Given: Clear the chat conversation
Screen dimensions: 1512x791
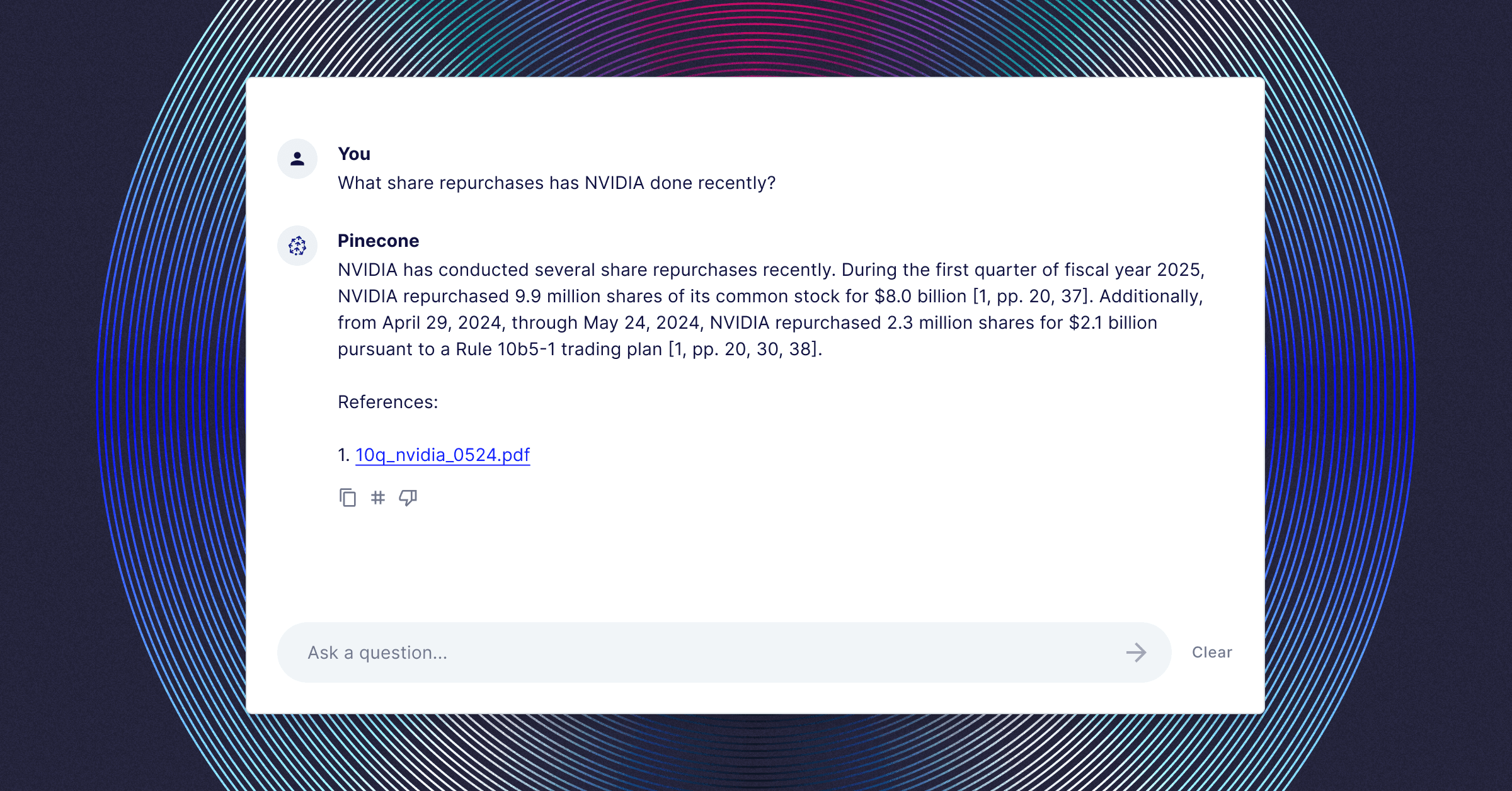Looking at the screenshot, I should click(x=1211, y=652).
